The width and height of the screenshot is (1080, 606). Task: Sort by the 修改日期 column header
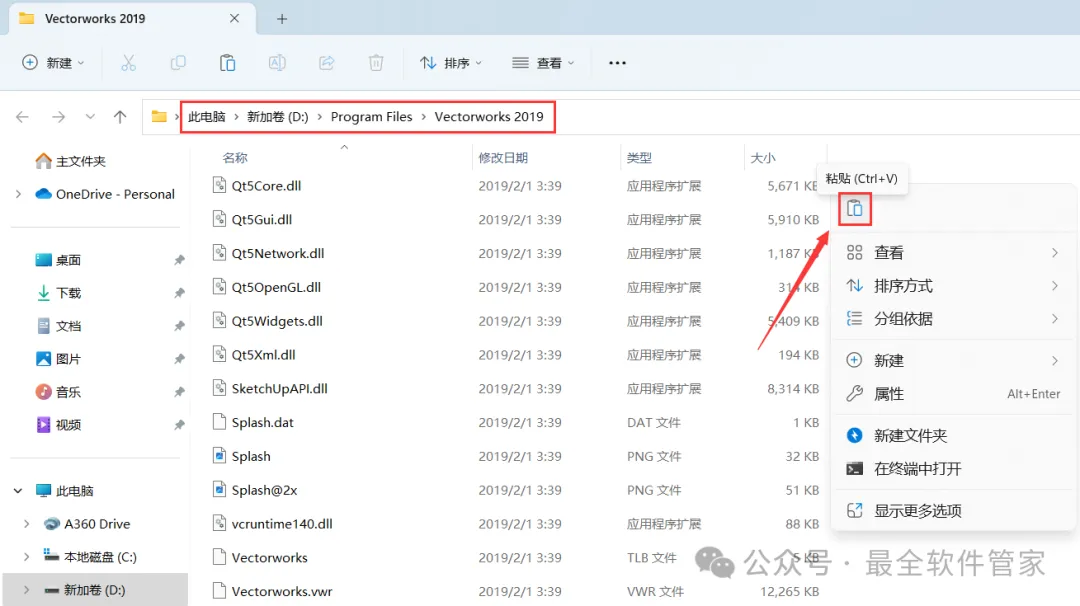click(x=503, y=158)
